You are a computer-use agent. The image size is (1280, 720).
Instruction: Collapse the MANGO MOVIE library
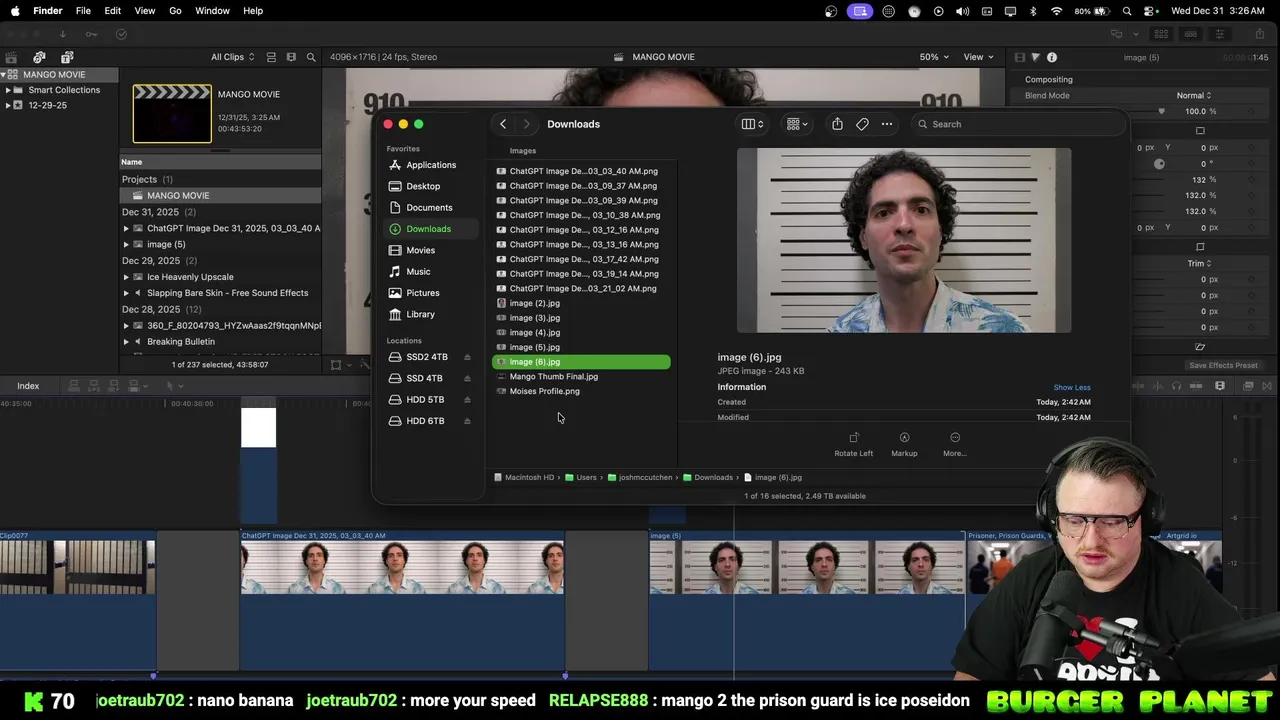[4, 75]
